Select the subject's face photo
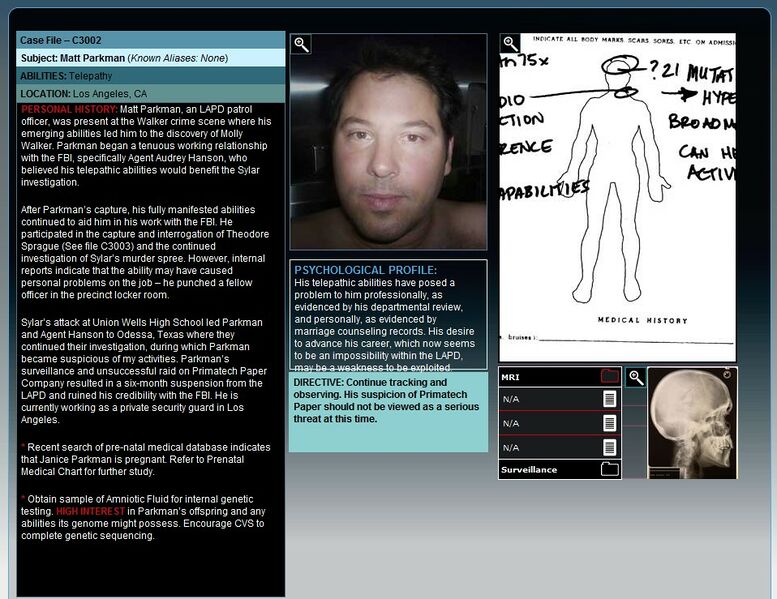 [x=388, y=145]
